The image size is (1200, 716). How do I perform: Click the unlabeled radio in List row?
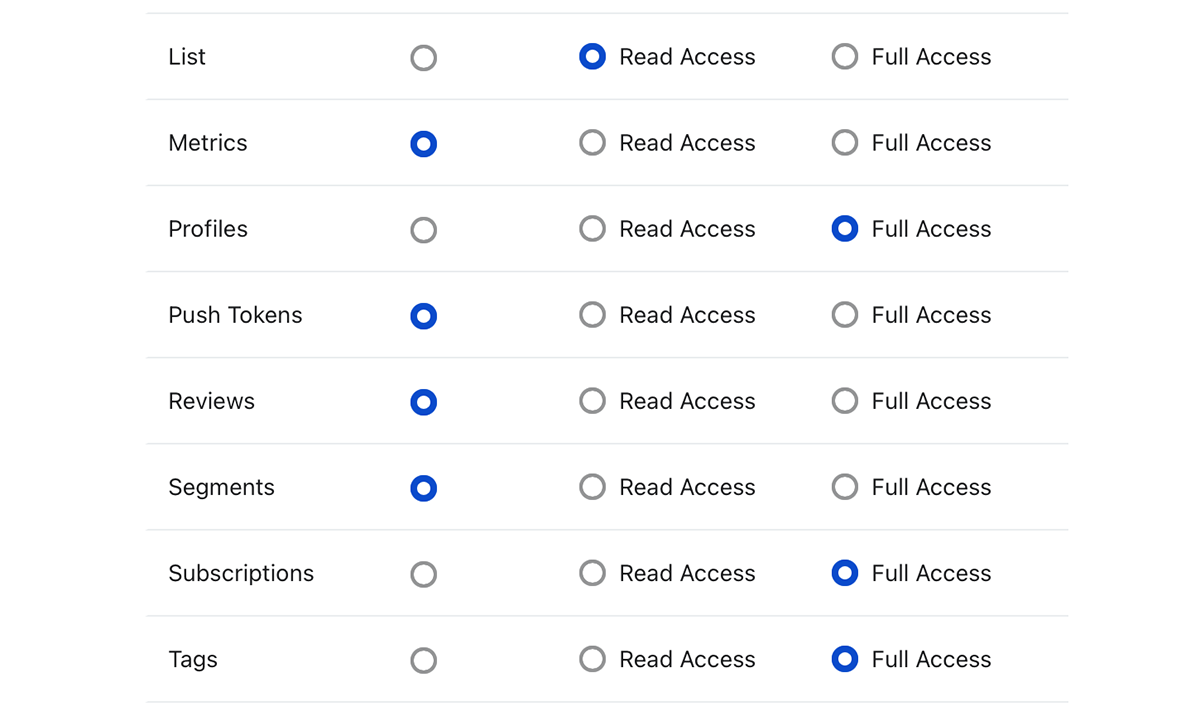pyautogui.click(x=424, y=58)
